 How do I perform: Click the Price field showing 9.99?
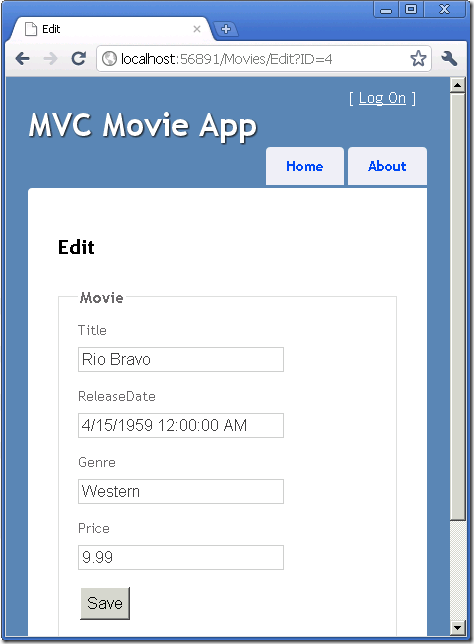tap(181, 557)
